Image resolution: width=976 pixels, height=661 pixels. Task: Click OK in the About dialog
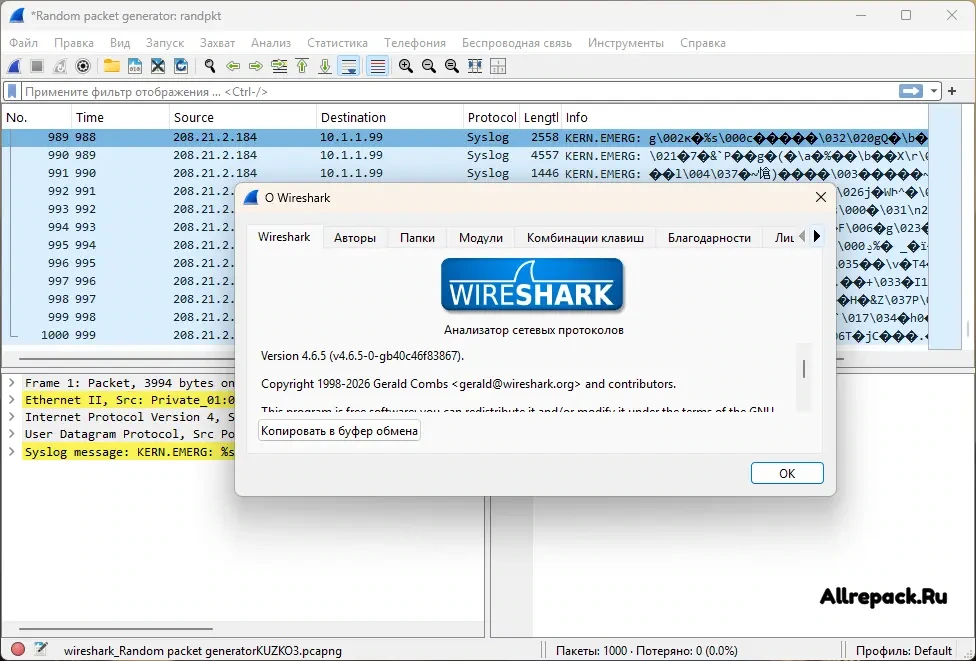click(x=787, y=473)
